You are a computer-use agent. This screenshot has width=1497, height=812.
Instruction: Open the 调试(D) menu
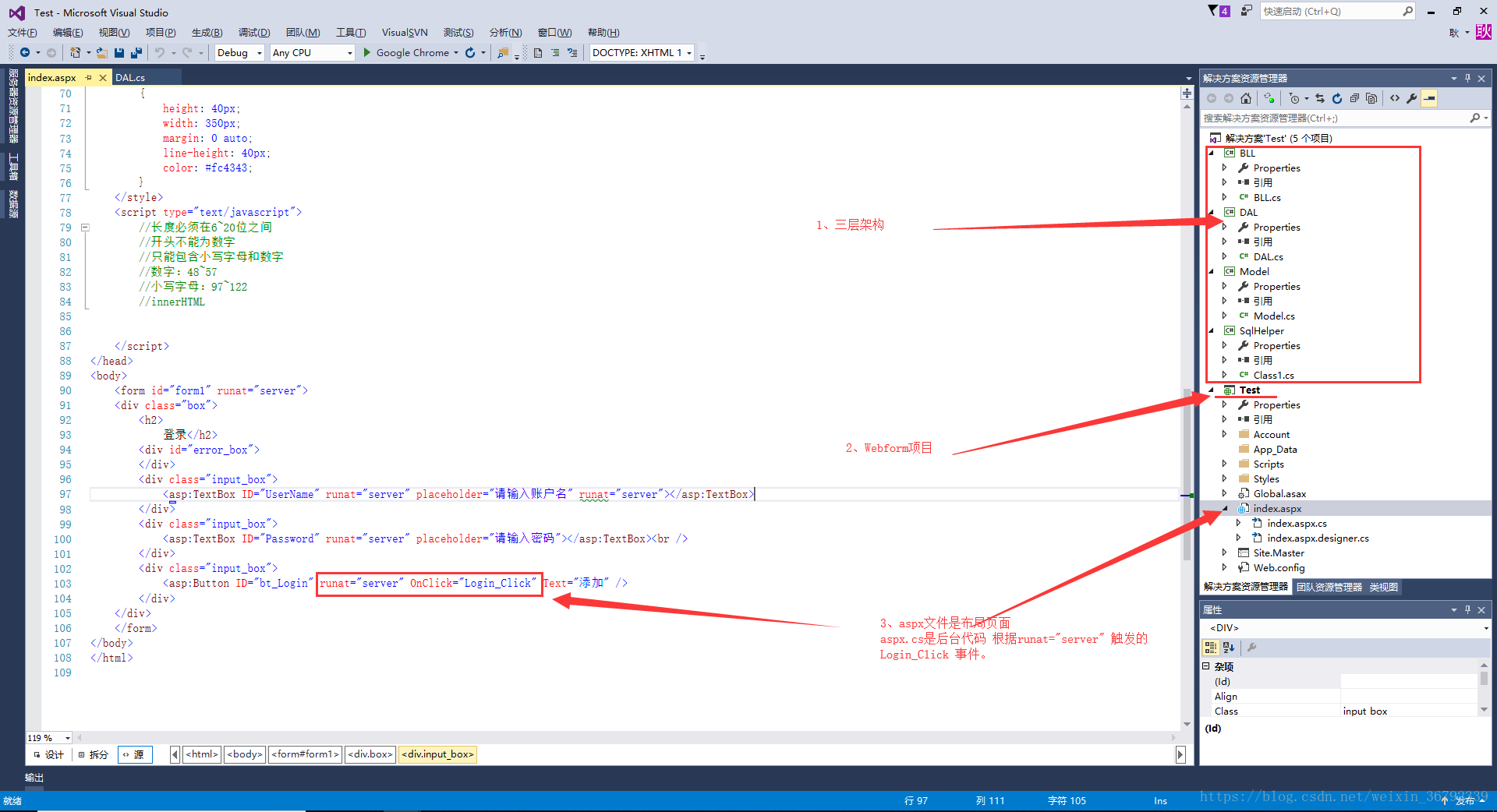[254, 32]
